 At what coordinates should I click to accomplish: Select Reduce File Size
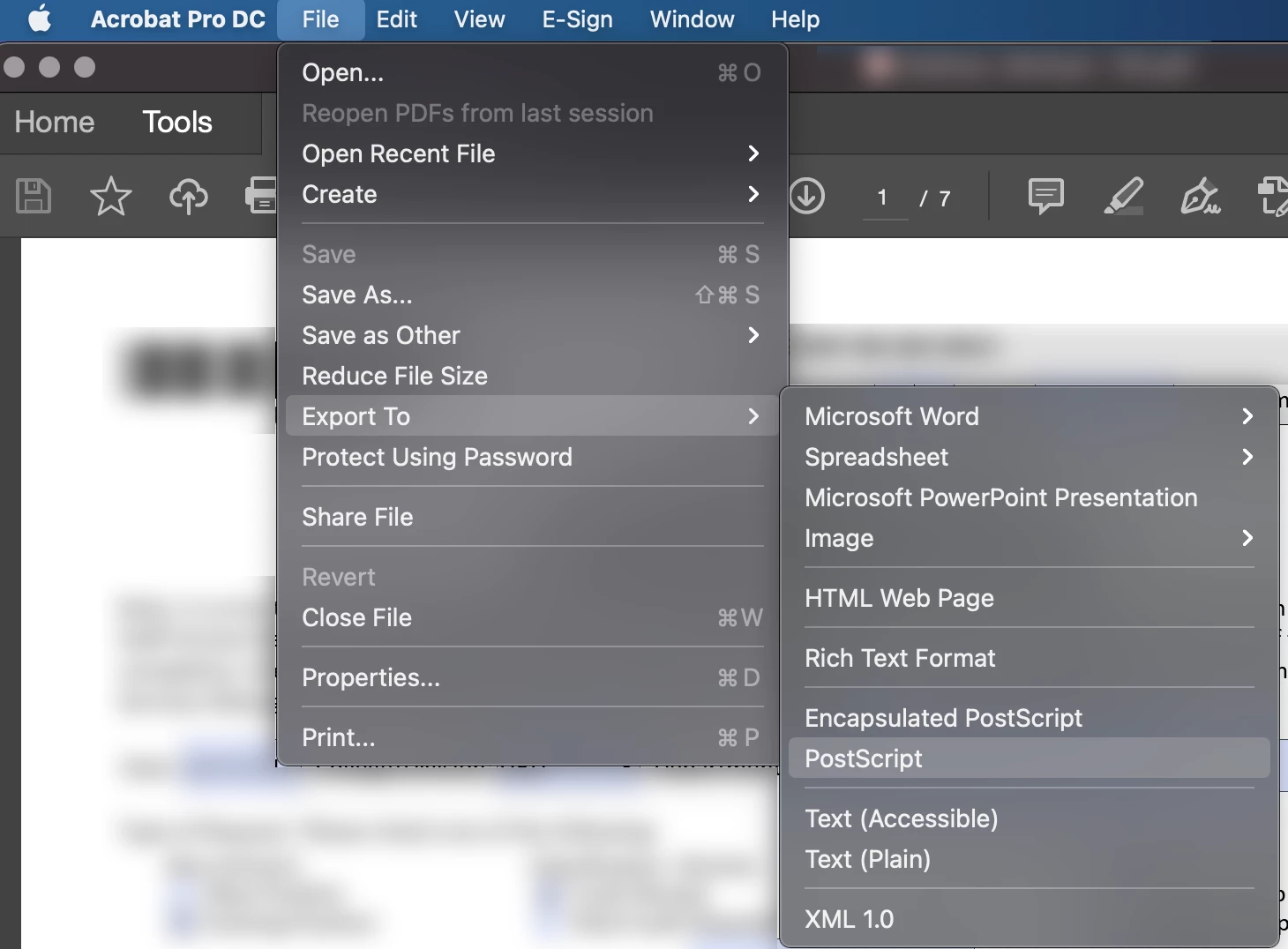[x=532, y=376]
